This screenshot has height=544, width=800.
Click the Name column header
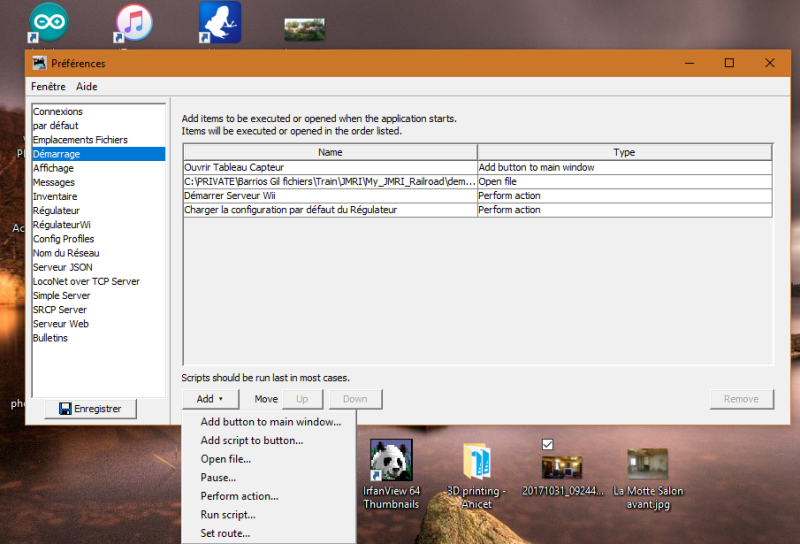(330, 153)
